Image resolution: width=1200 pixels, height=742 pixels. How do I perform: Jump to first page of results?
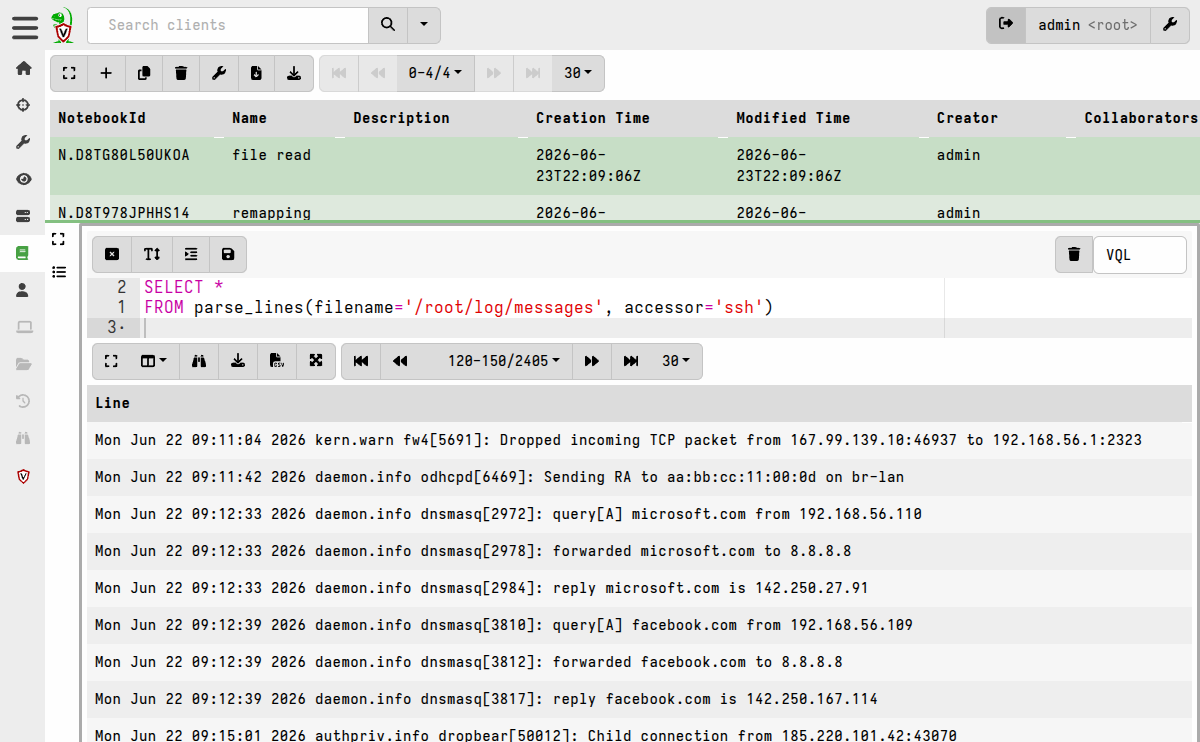(x=361, y=361)
